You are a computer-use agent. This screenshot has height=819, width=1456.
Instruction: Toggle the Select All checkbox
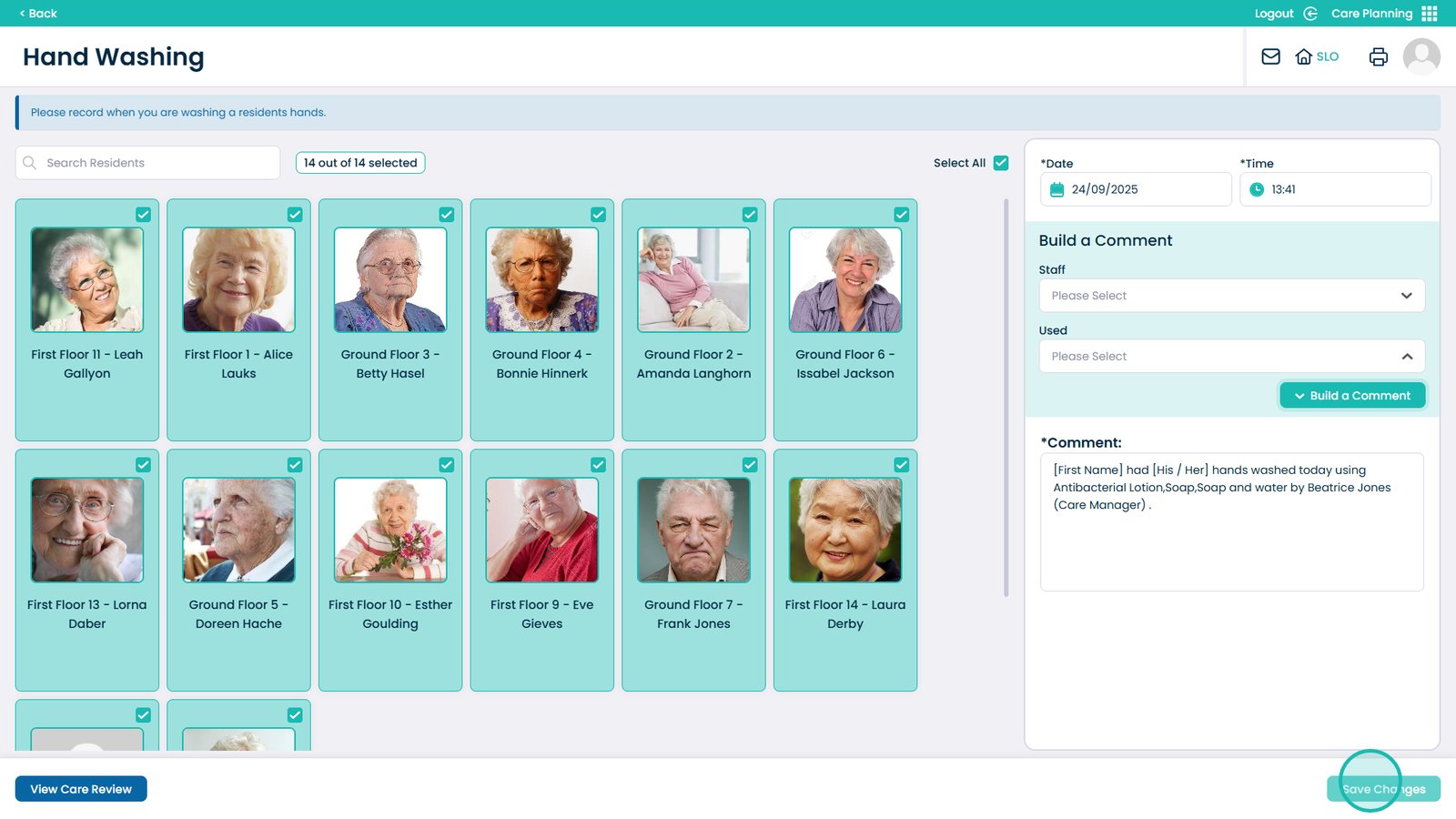1001,163
